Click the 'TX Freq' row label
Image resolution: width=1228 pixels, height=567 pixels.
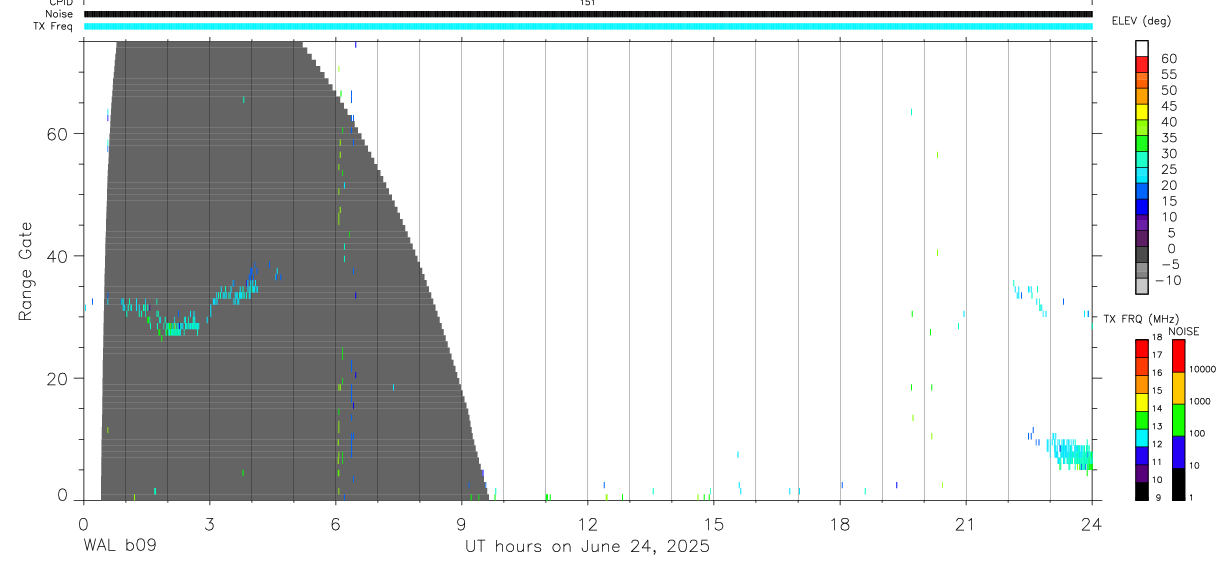click(x=54, y=26)
